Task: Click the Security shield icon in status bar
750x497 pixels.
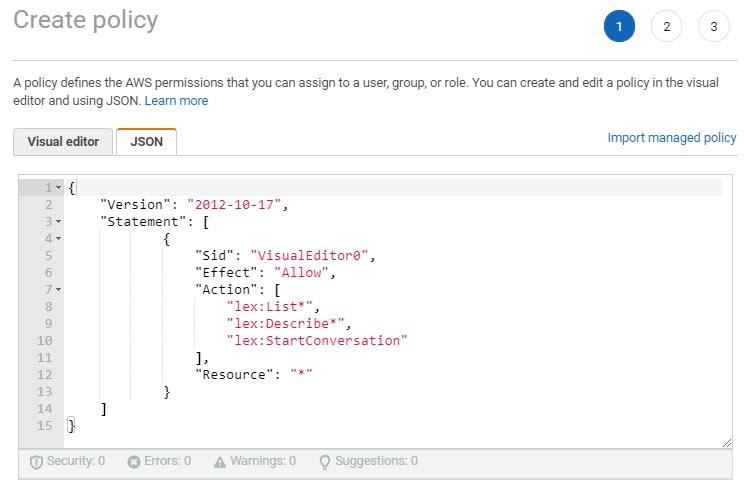Action: coord(36,462)
